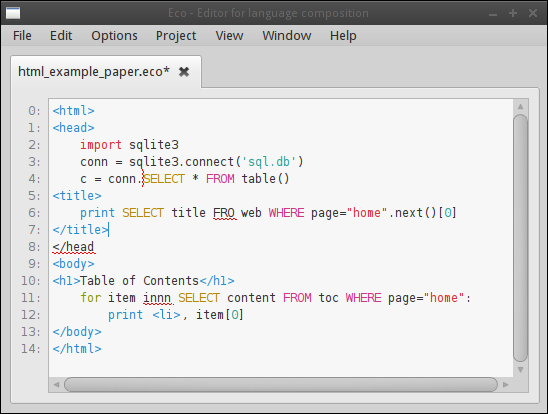548x414 pixels.
Task: Open the Options menu
Action: pos(114,36)
